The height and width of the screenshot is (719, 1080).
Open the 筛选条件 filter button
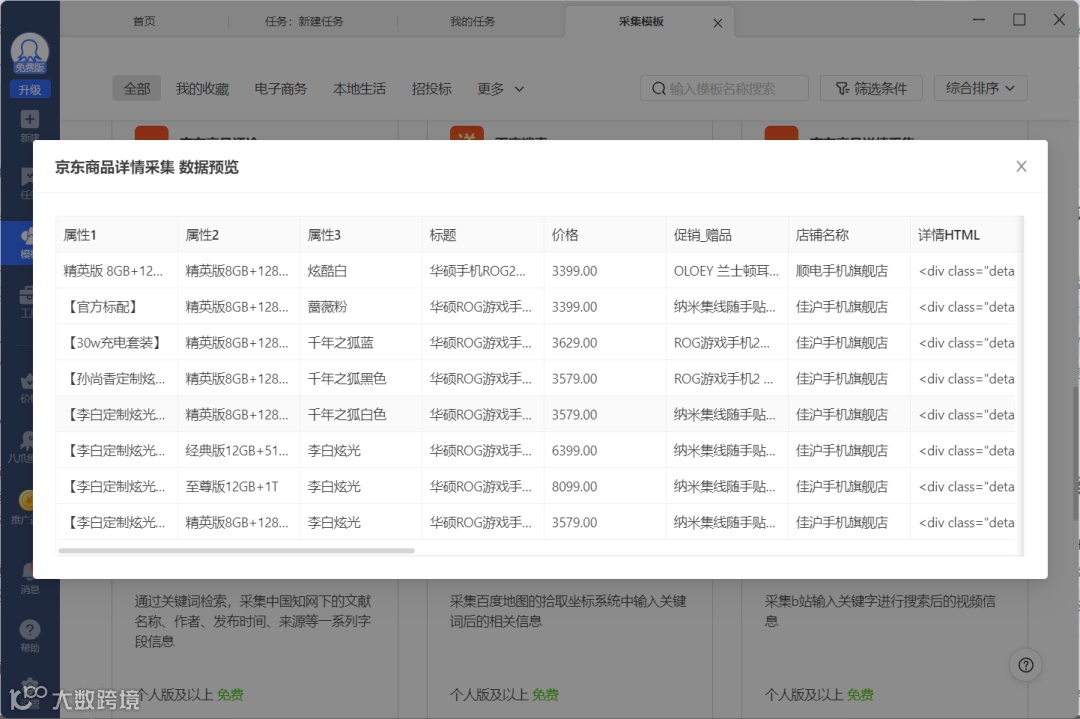(871, 88)
